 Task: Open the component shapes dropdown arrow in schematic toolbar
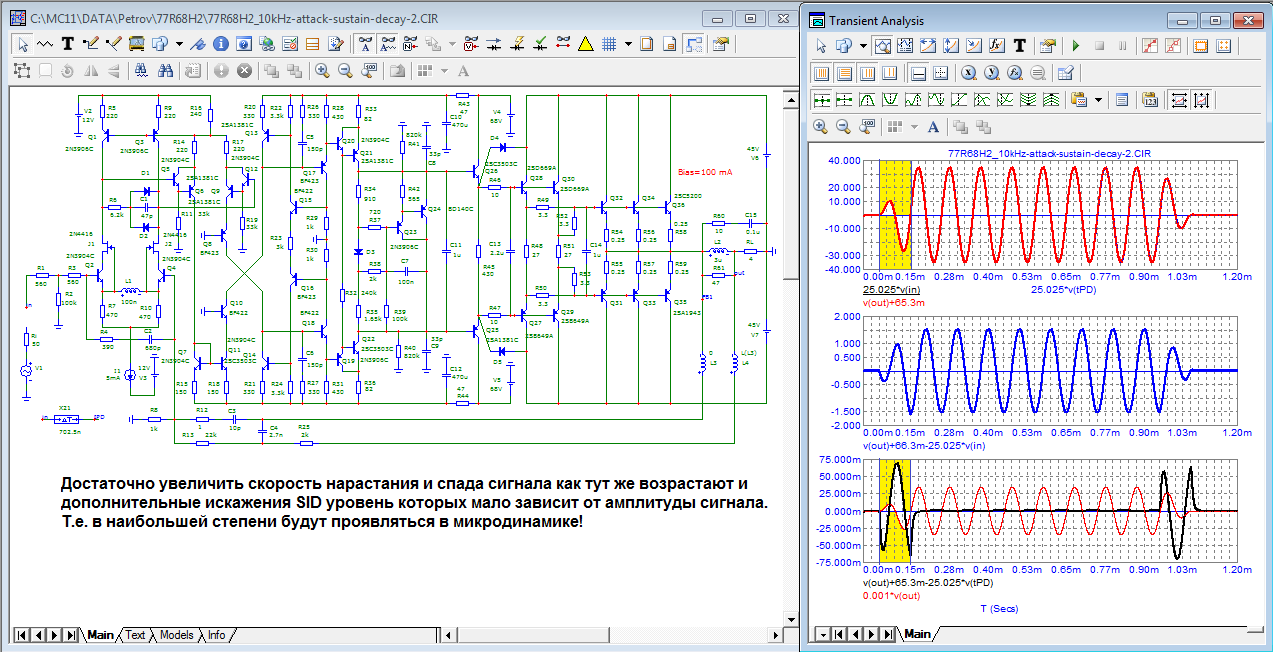tap(179, 44)
